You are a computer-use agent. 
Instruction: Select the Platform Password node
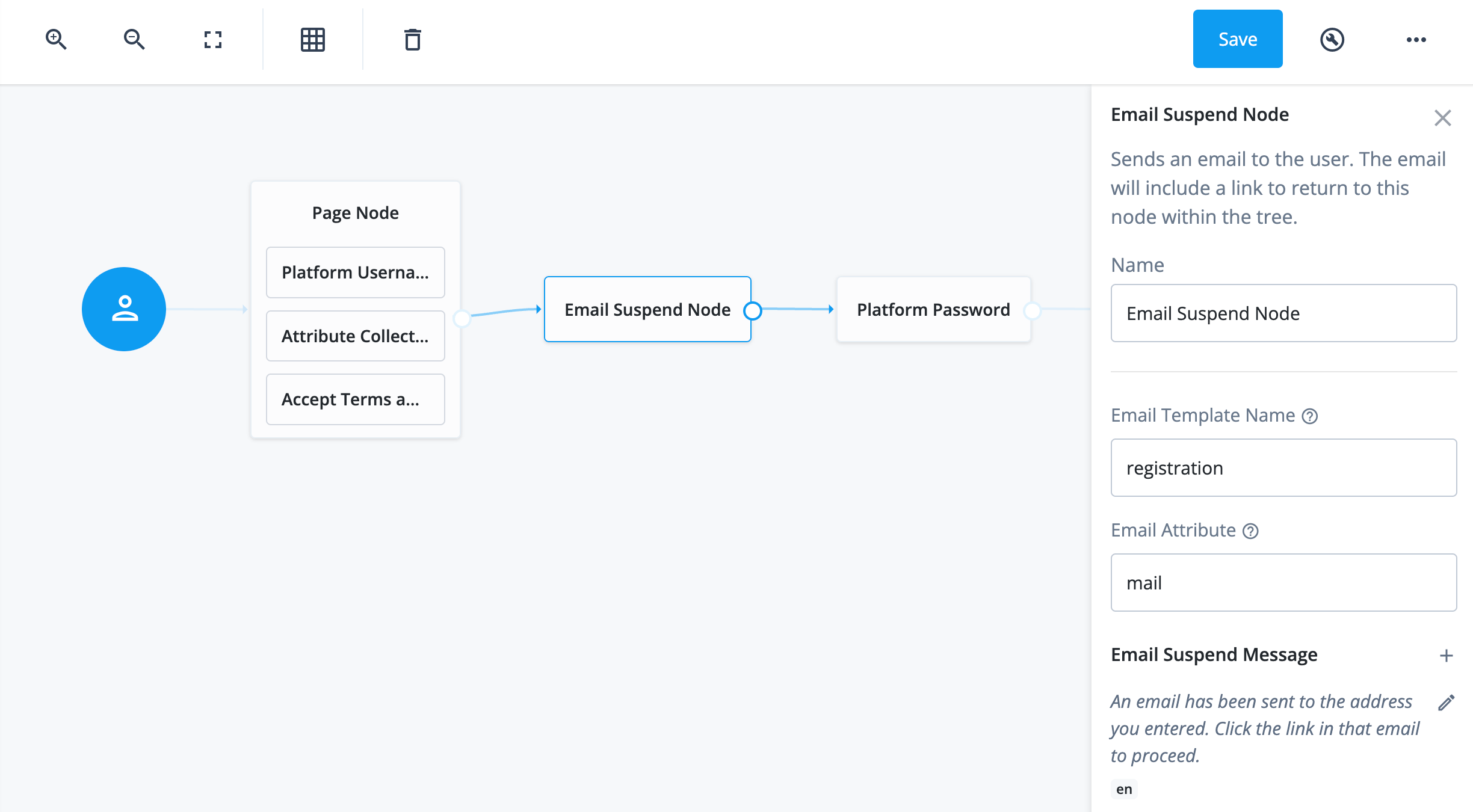(x=933, y=309)
